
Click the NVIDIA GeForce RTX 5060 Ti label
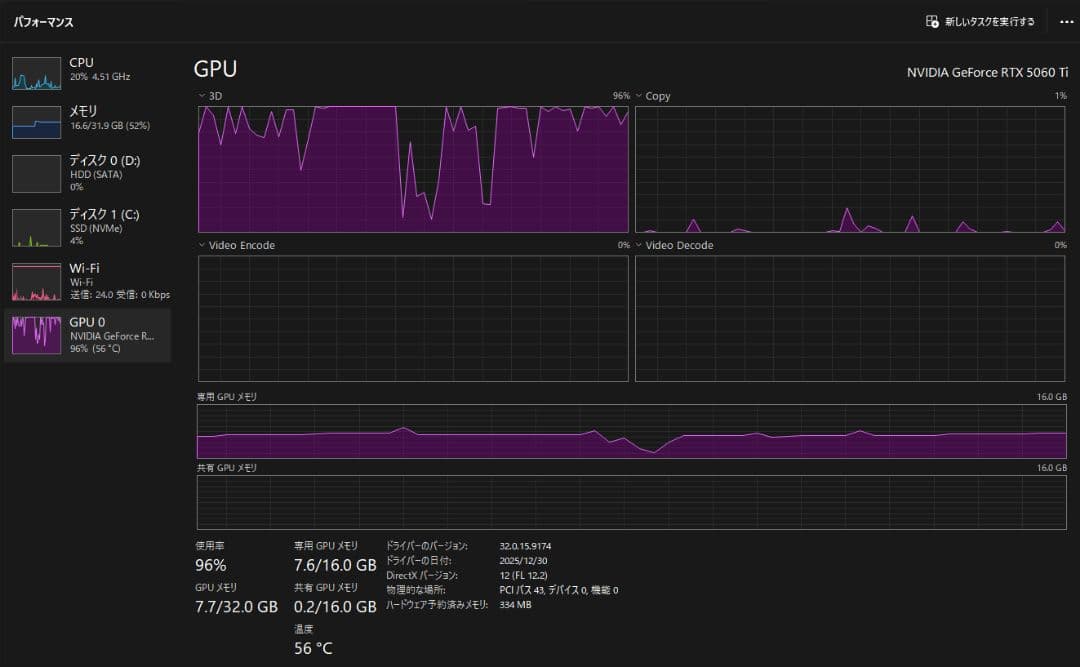[x=986, y=72]
